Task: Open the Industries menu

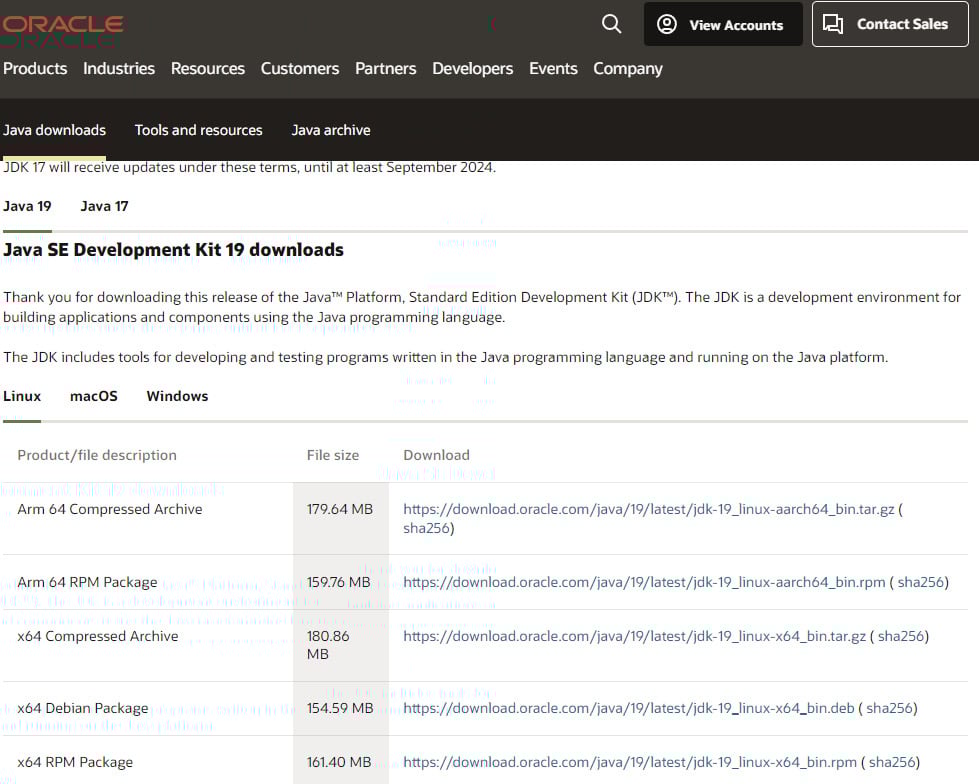Action: pyautogui.click(x=119, y=69)
